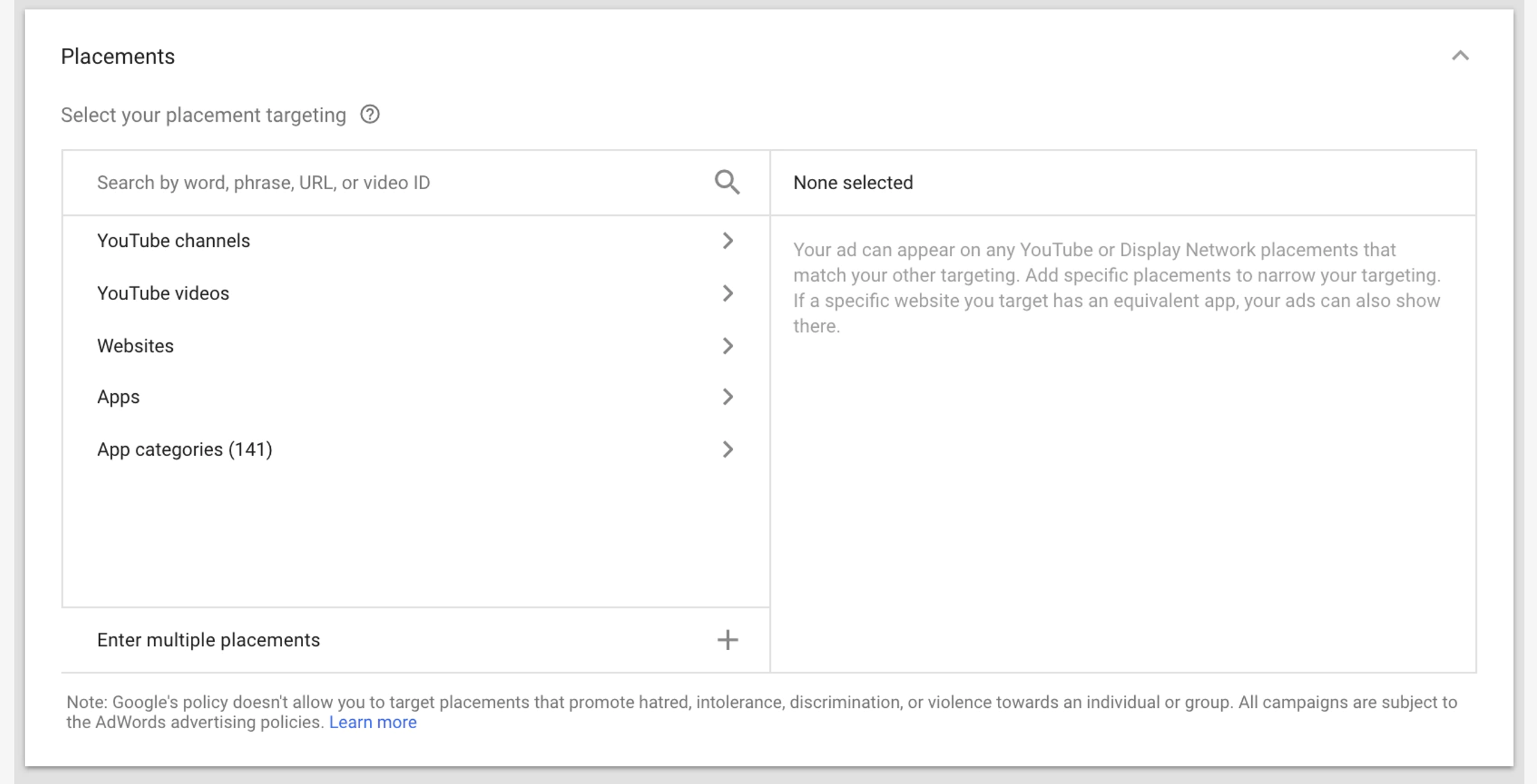Click the Placements section heading
The width and height of the screenshot is (1537, 784).
118,56
